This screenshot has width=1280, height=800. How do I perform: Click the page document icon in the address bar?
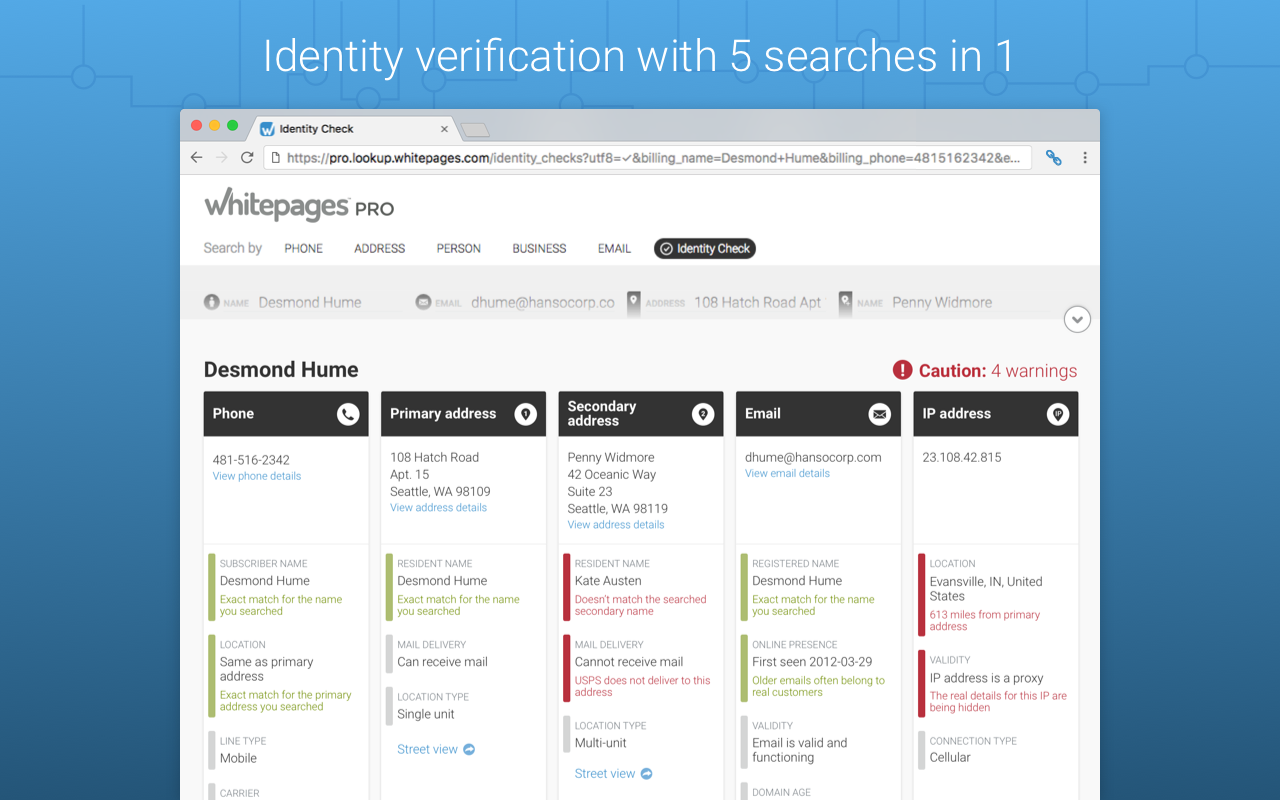point(275,158)
